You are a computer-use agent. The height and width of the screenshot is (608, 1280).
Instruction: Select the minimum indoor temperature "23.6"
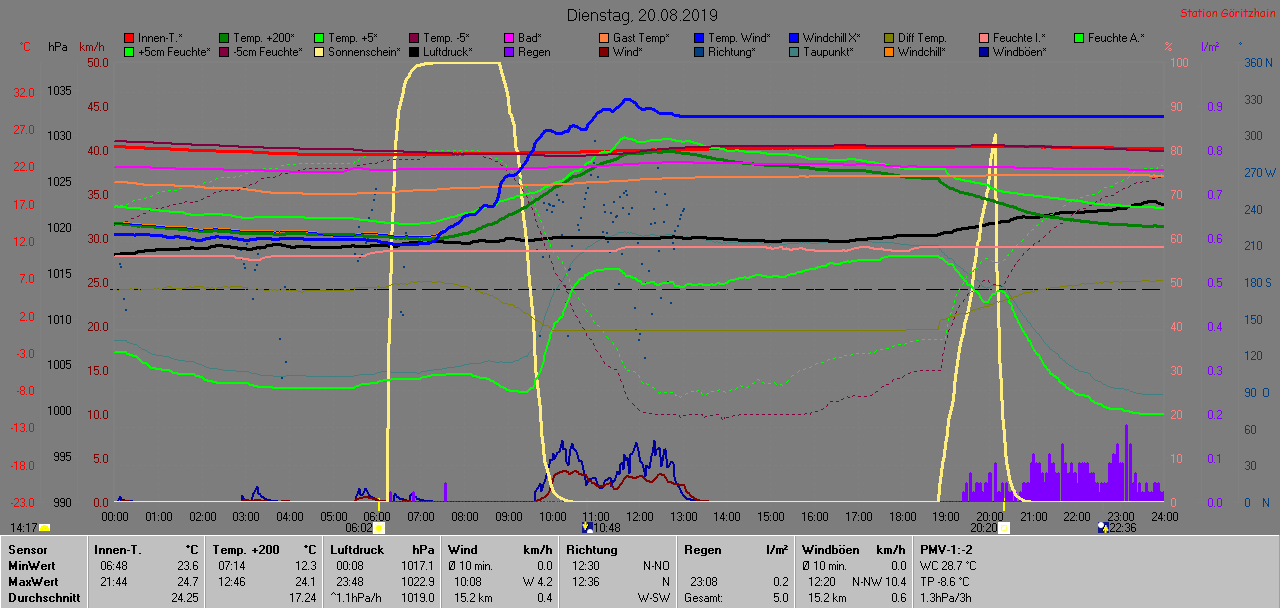point(187,565)
